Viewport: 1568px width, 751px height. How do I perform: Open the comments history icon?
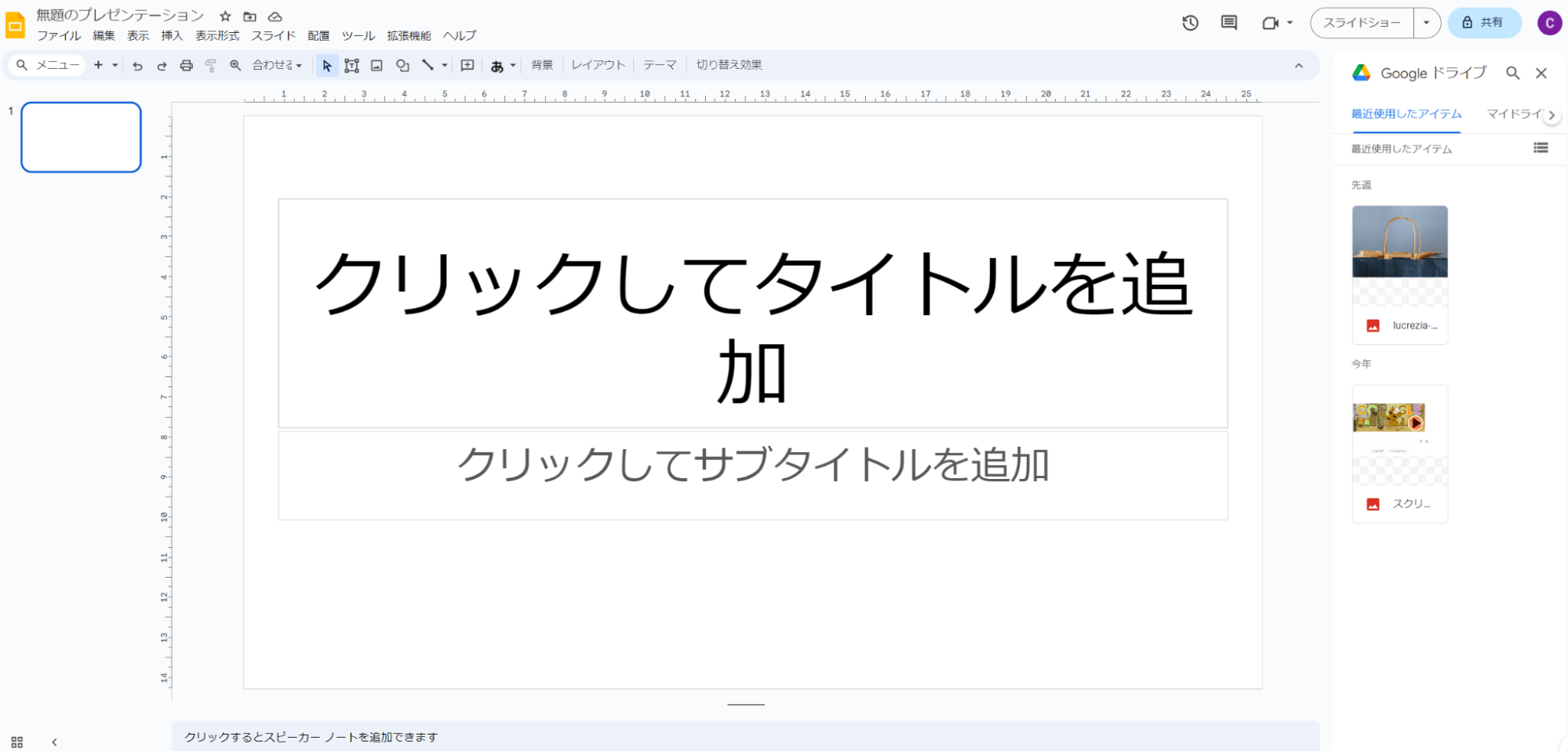[1228, 23]
